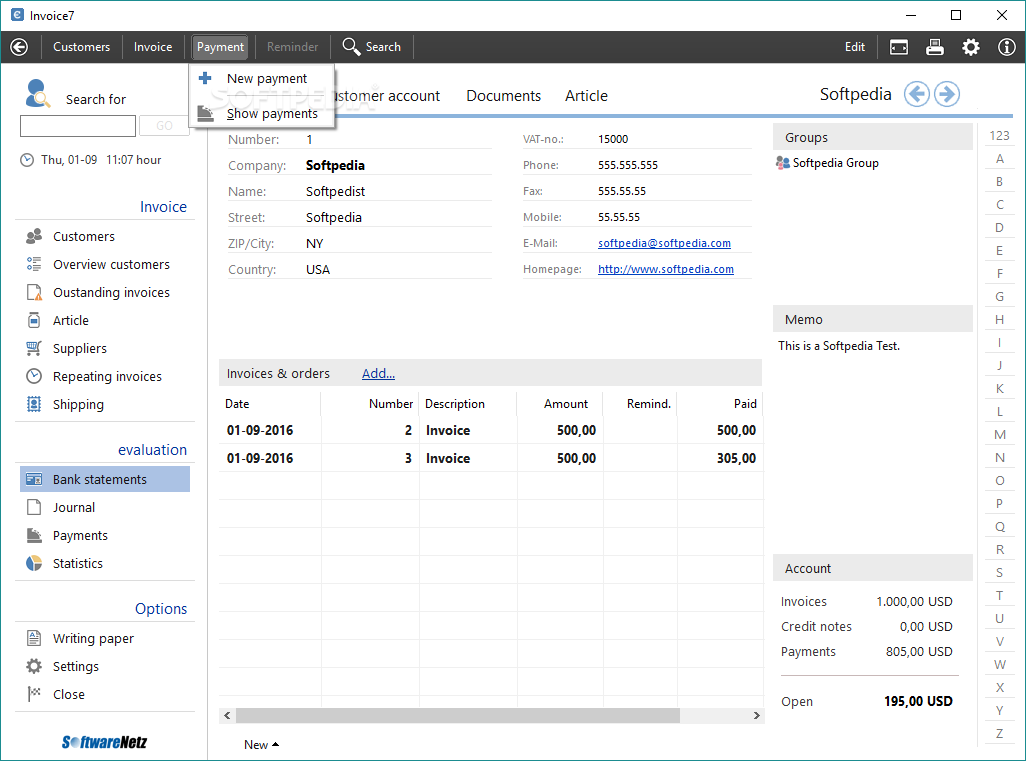The width and height of the screenshot is (1026, 761).
Task: Click the Edit button
Action: 855,47
